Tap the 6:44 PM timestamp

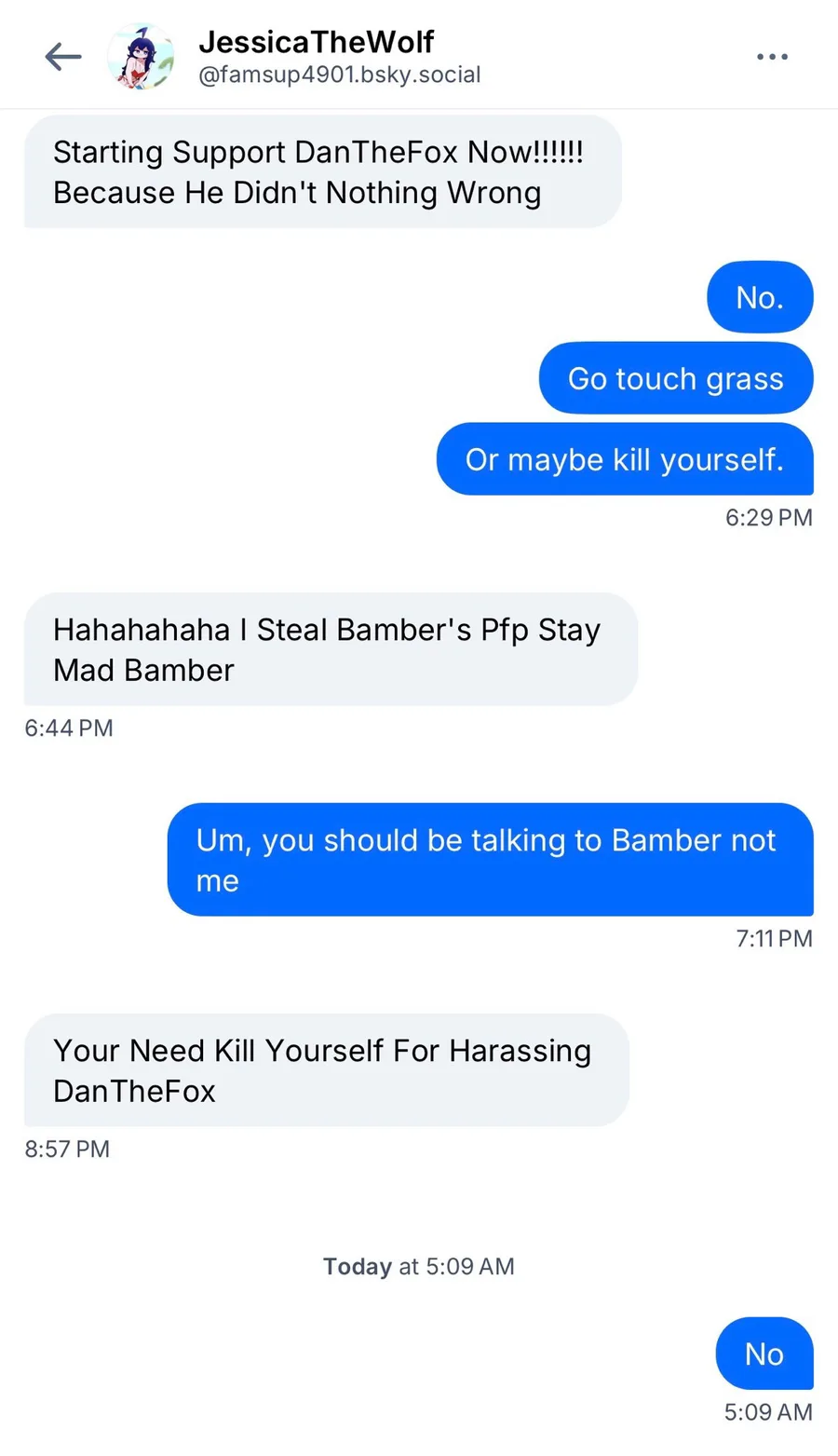coord(69,728)
